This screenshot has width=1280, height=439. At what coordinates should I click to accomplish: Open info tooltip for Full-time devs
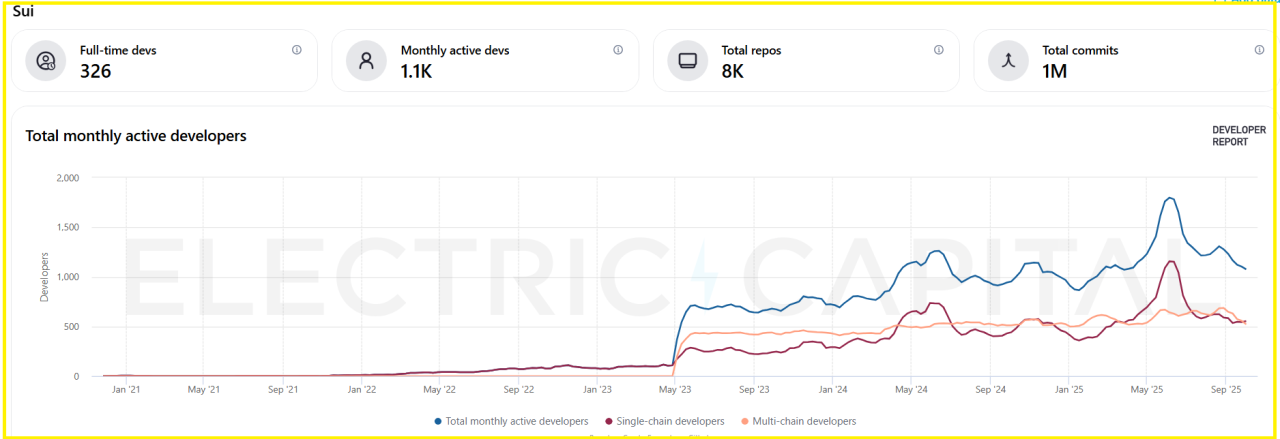pos(297,50)
